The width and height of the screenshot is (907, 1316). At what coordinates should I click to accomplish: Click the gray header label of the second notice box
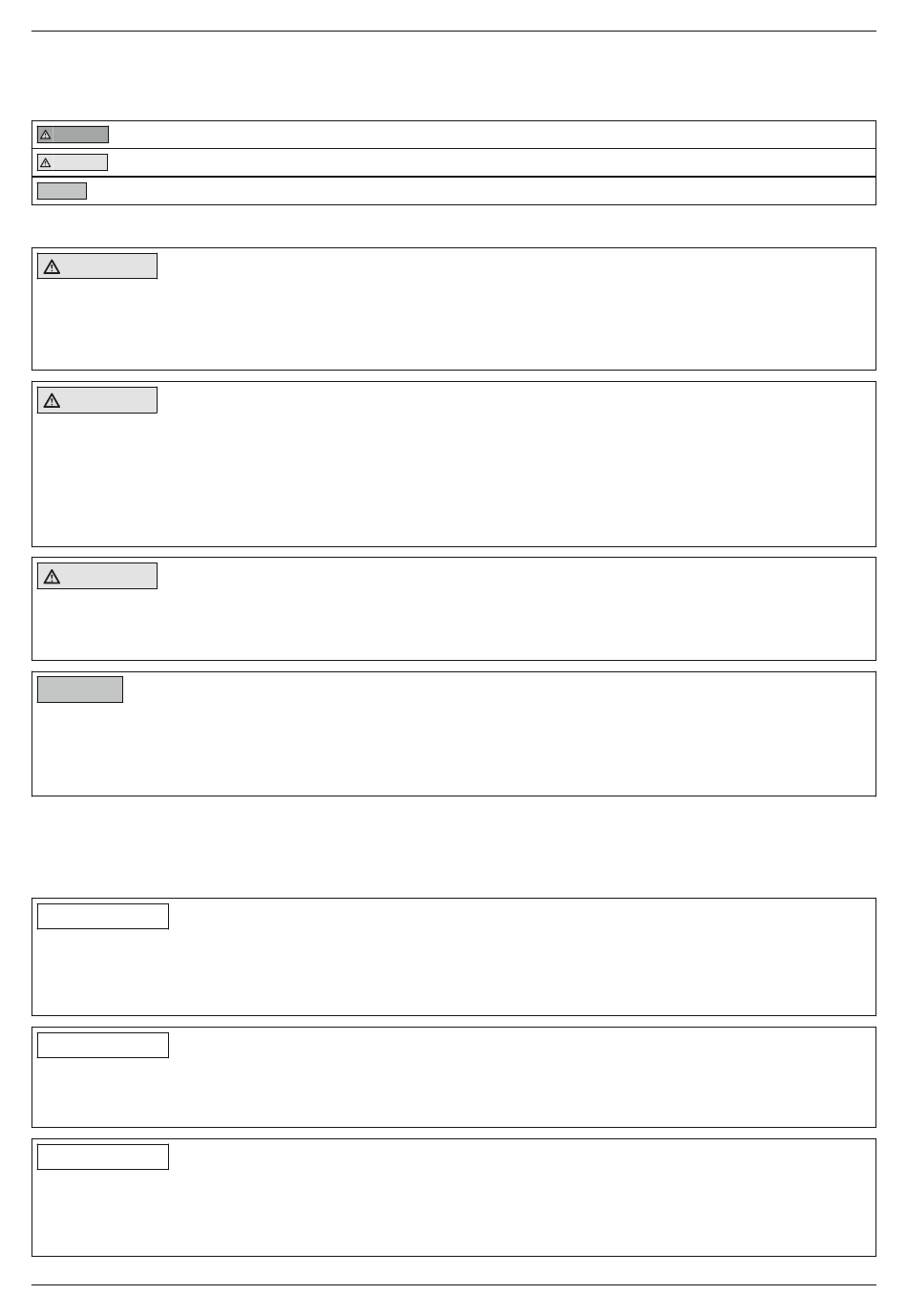[97, 400]
